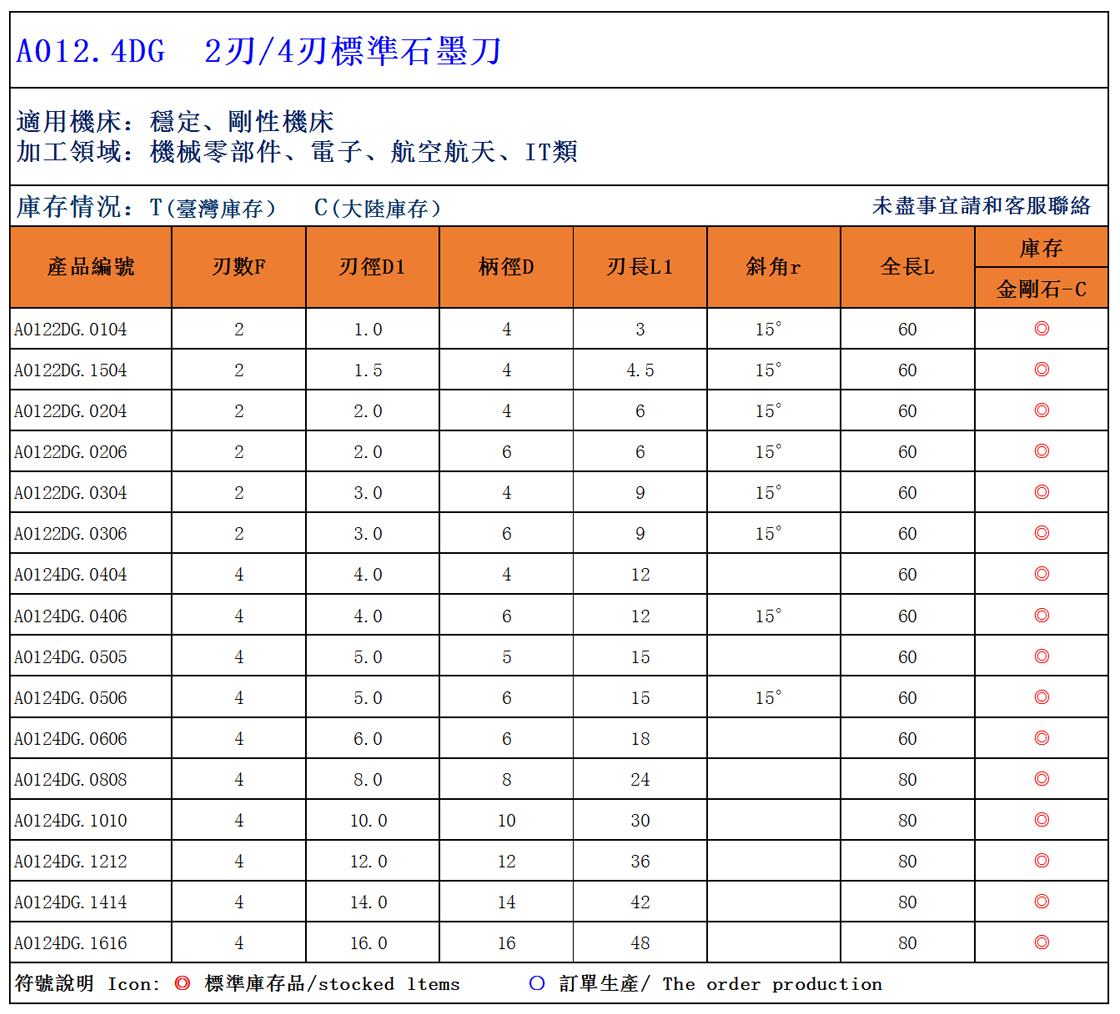Click the stock icon in row A0124DG.1212

click(x=1041, y=860)
